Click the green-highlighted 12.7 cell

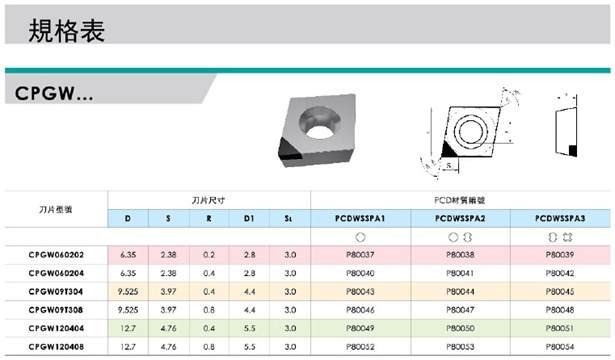click(x=128, y=328)
